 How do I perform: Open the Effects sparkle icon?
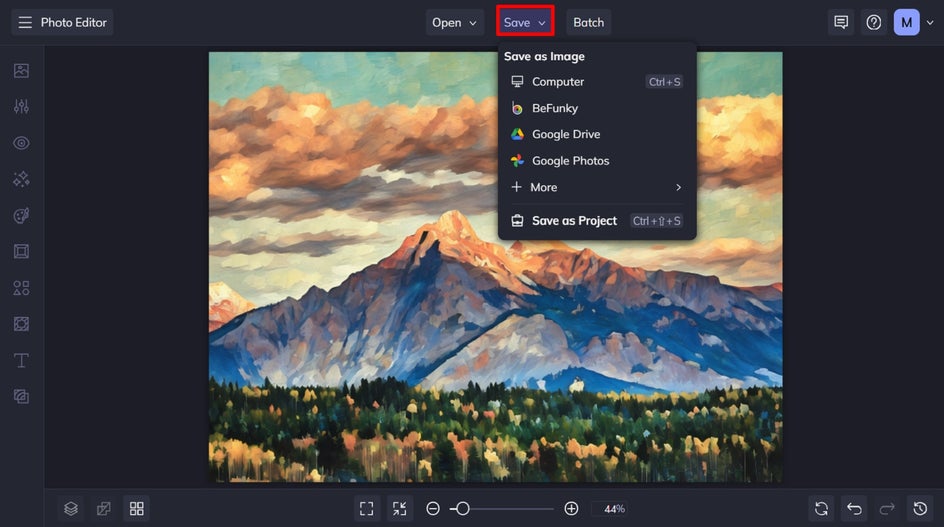click(x=21, y=179)
